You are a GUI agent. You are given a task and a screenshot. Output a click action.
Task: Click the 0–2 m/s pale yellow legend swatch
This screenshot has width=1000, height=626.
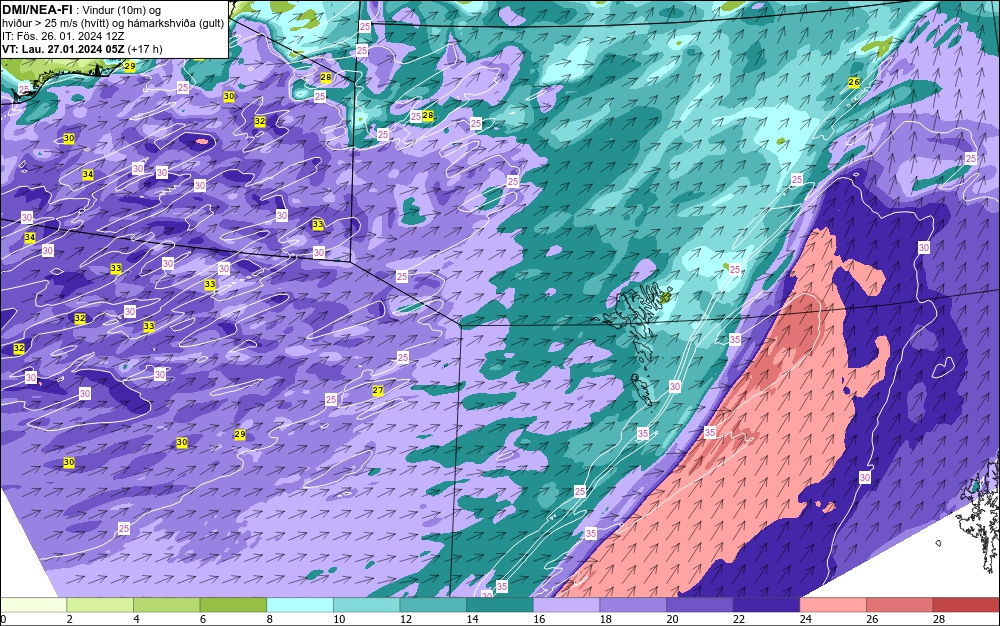[x=33, y=605]
